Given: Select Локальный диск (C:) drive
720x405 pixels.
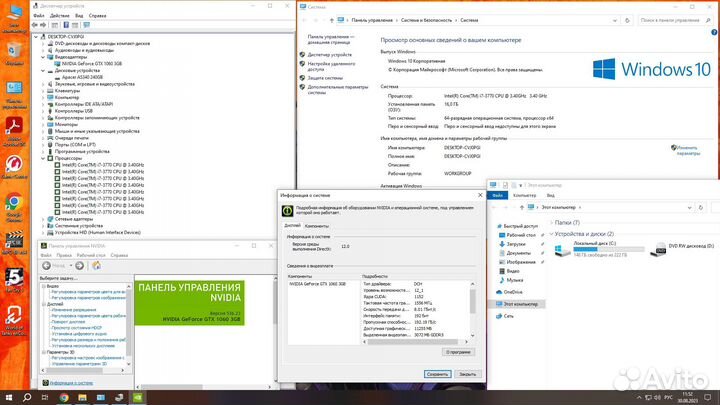Looking at the screenshot, I should point(599,249).
